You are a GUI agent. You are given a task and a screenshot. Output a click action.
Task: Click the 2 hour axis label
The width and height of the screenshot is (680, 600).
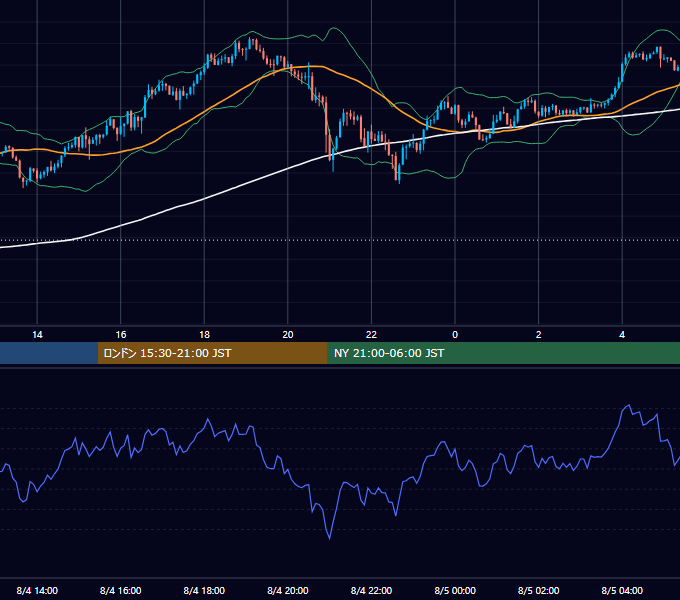(x=539, y=335)
